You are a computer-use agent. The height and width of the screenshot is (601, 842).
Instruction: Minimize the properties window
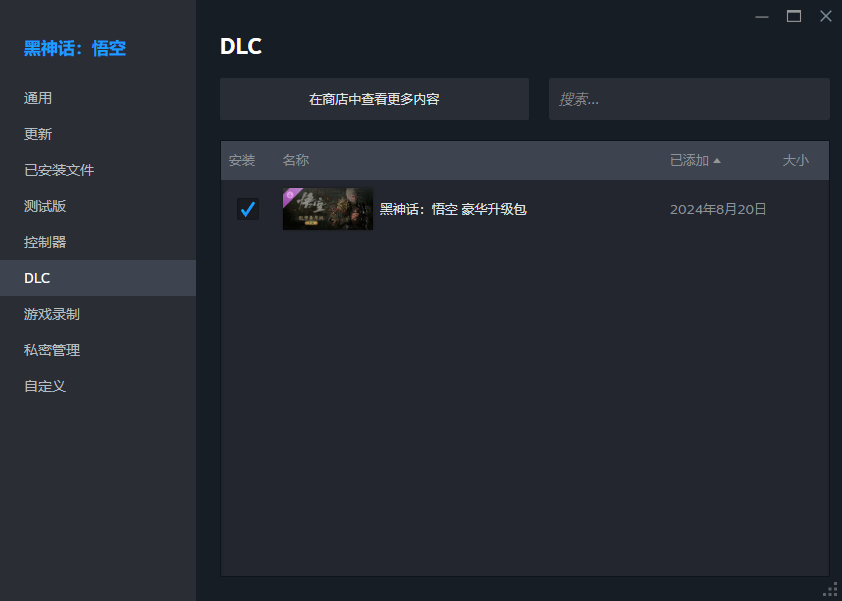pos(761,17)
